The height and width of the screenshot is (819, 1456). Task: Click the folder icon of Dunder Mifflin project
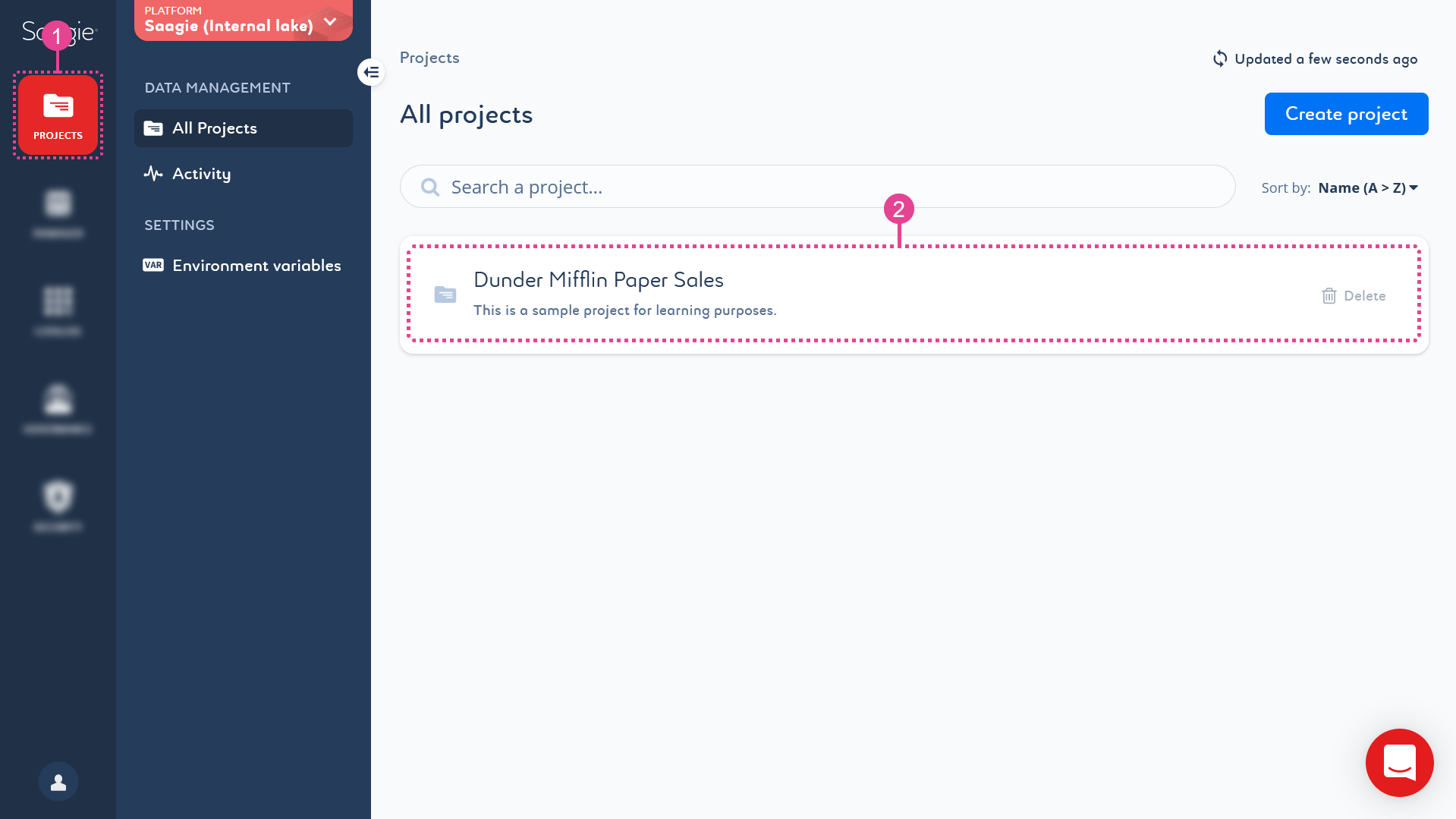[445, 295]
